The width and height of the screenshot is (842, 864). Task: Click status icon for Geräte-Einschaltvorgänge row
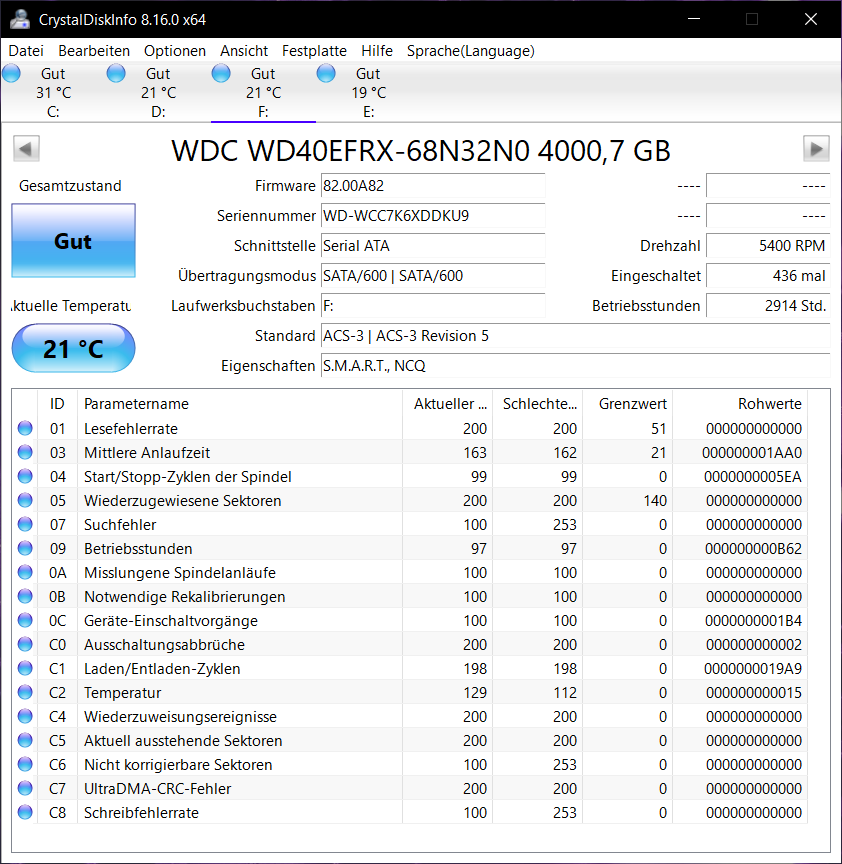[x=25, y=620]
